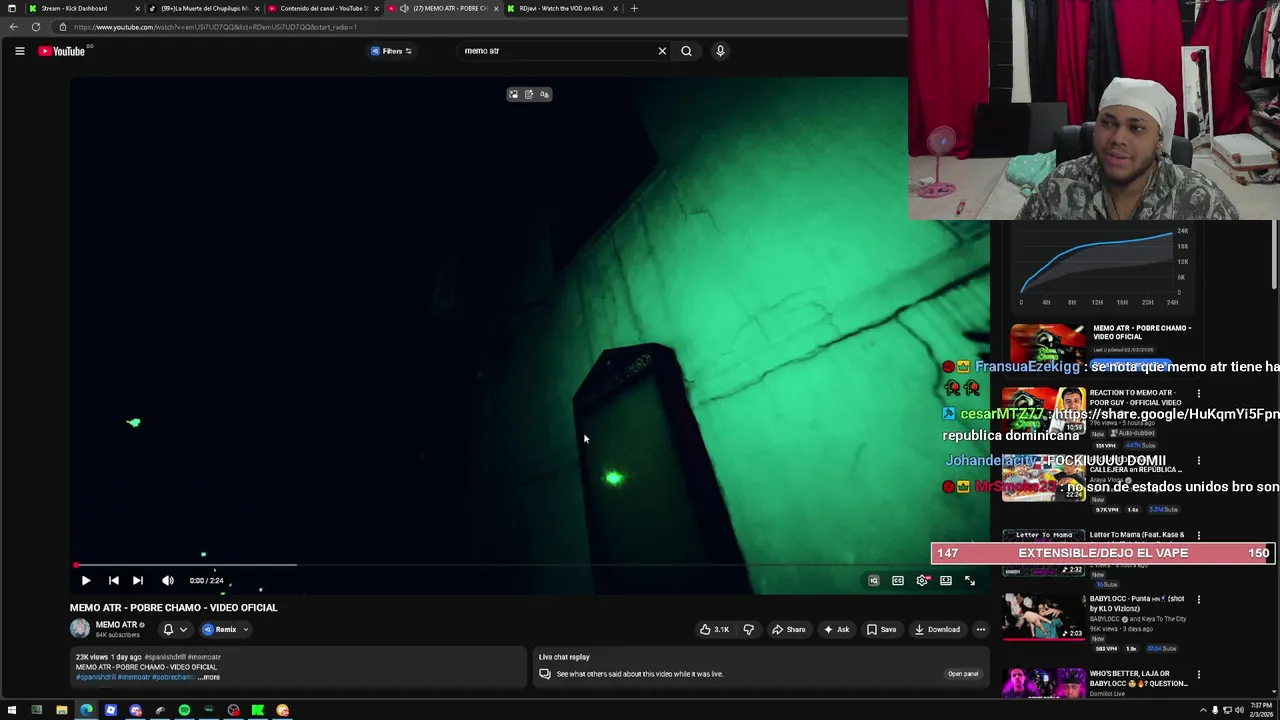The width and height of the screenshot is (1280, 720).
Task: Like the video with thumbs up
Action: [714, 629]
